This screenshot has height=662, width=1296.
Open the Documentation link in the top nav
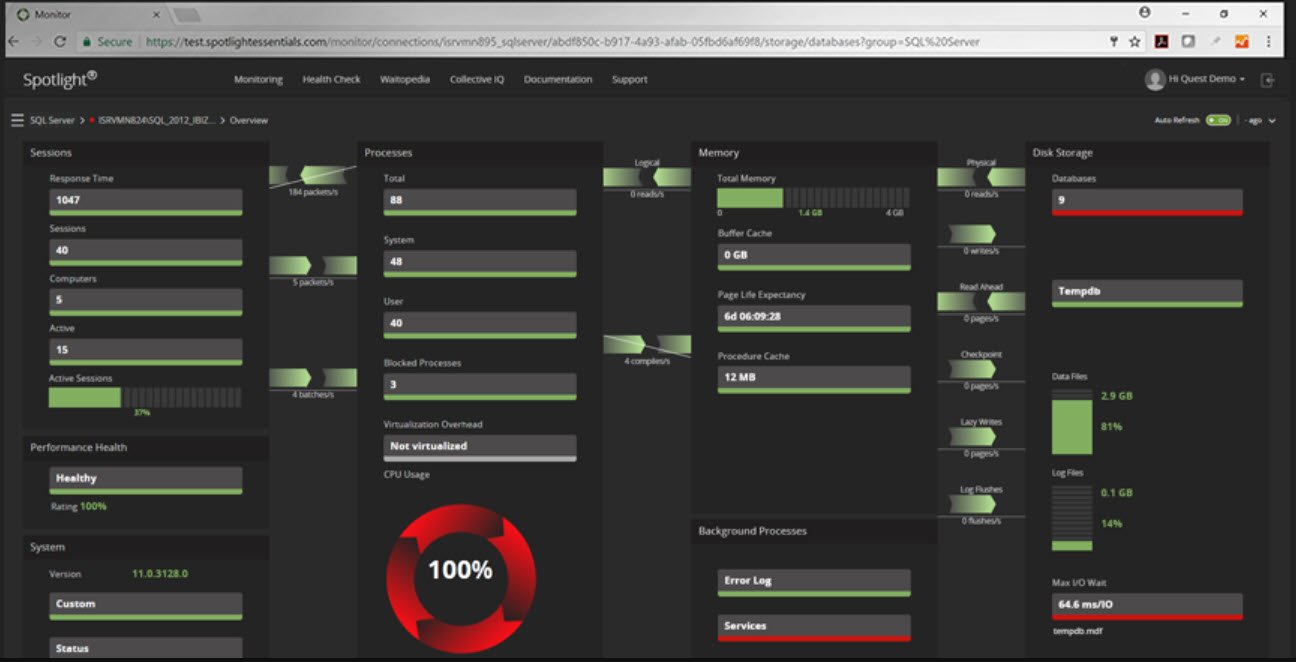pos(558,80)
